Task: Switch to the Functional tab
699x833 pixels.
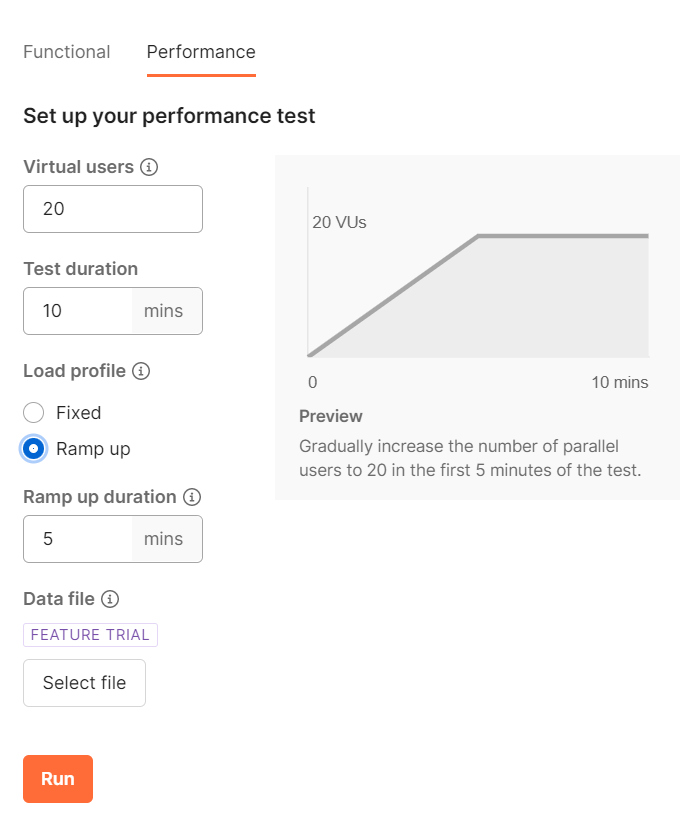Action: [x=67, y=52]
